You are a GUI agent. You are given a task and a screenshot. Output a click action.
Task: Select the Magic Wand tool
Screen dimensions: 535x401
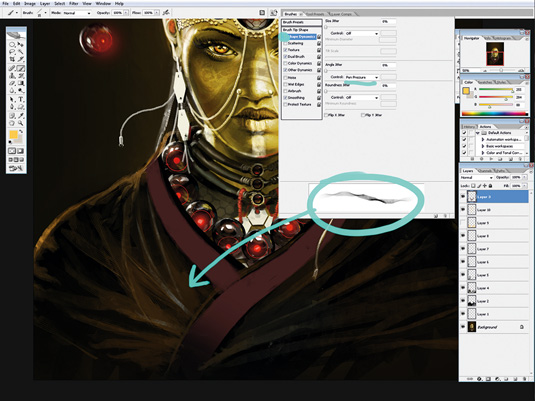(x=20, y=52)
